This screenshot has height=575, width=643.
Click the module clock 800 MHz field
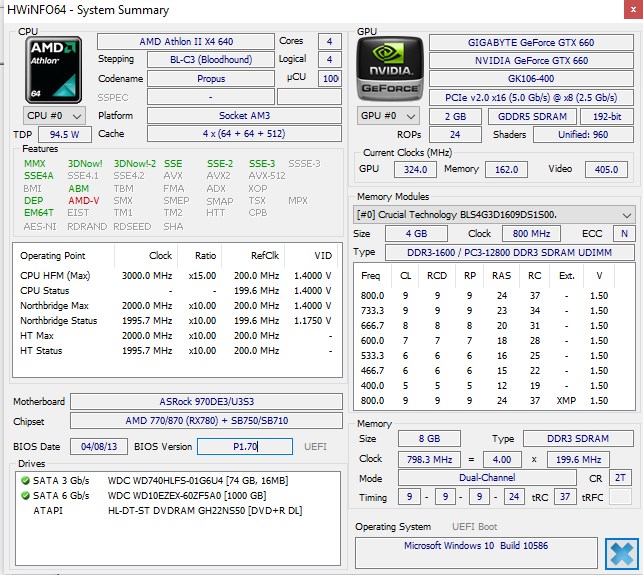[531, 234]
